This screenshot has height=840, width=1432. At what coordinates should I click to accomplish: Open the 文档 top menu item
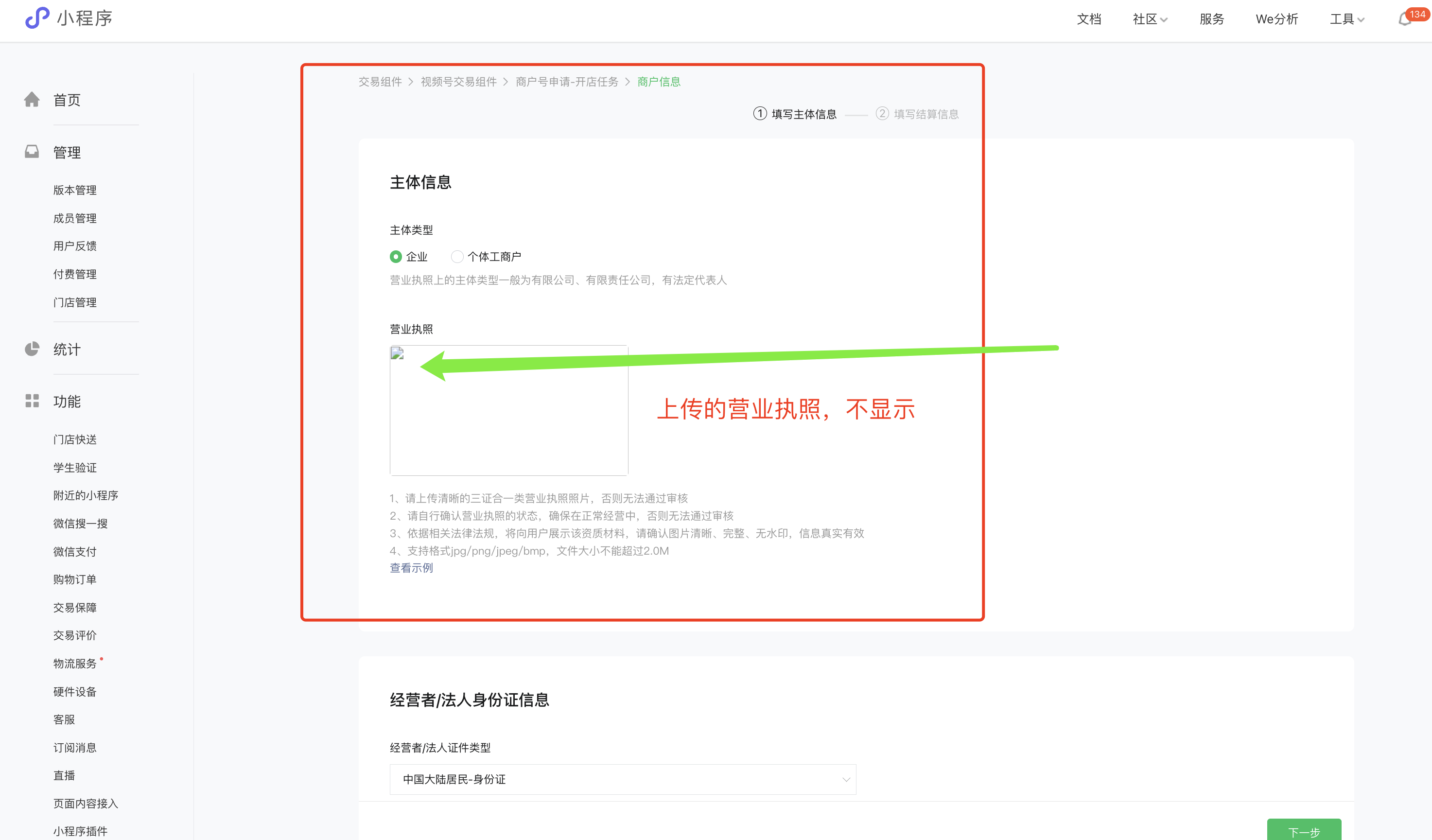(1089, 19)
